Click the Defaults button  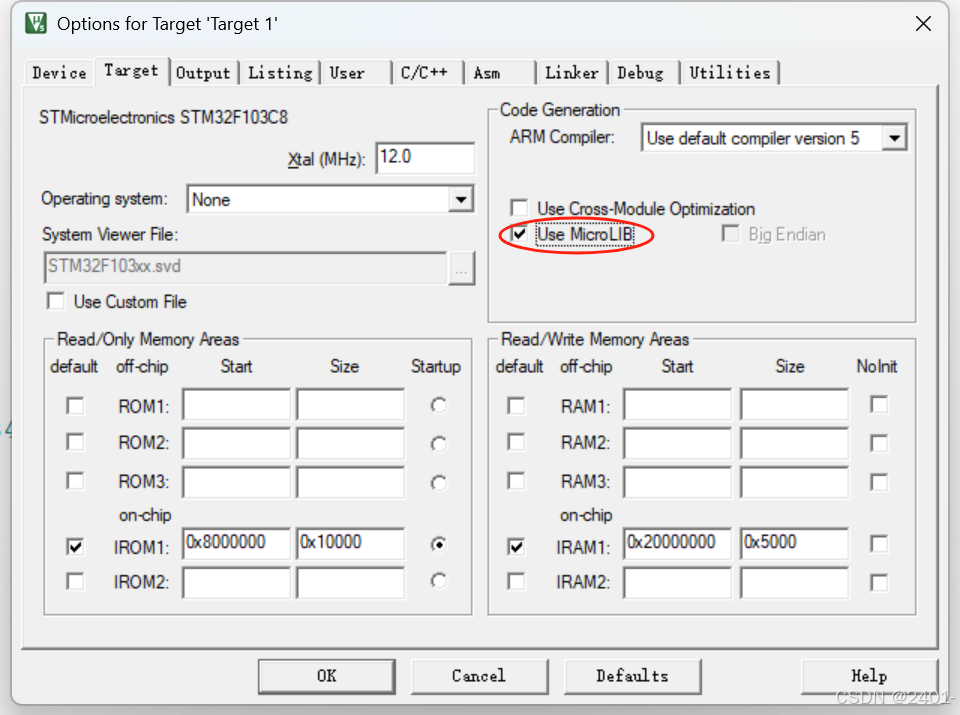click(632, 676)
